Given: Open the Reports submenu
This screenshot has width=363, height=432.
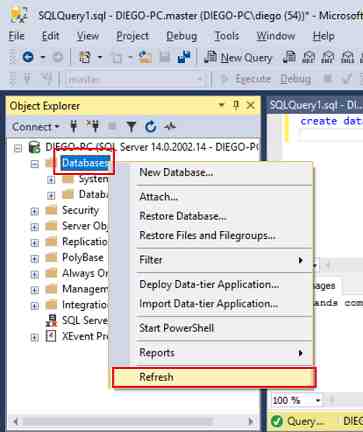Looking at the screenshot, I should click(212, 353).
